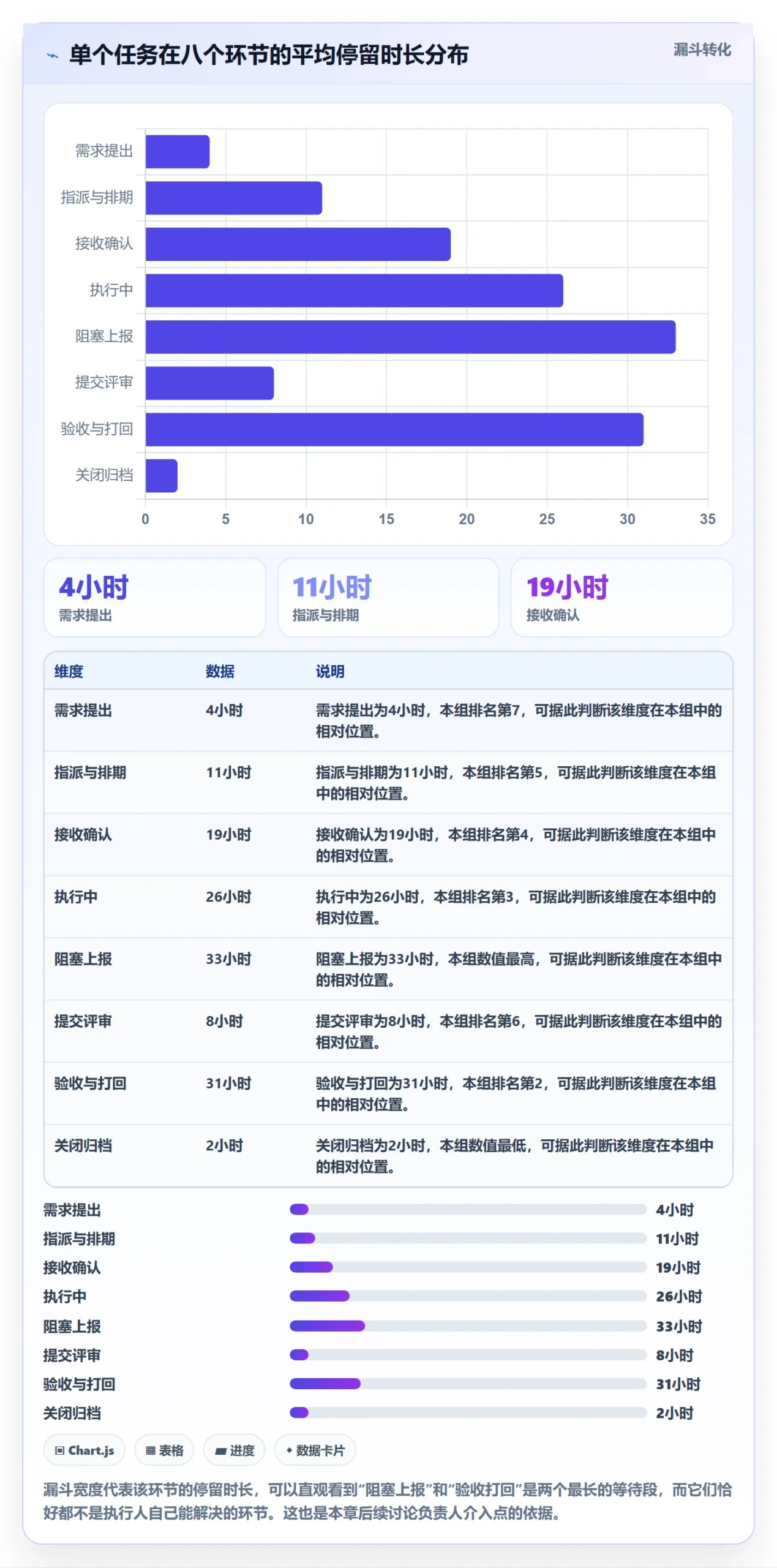The height and width of the screenshot is (1568, 777).
Task: Click the 31小时 table cell
Action: pyautogui.click(x=228, y=1084)
